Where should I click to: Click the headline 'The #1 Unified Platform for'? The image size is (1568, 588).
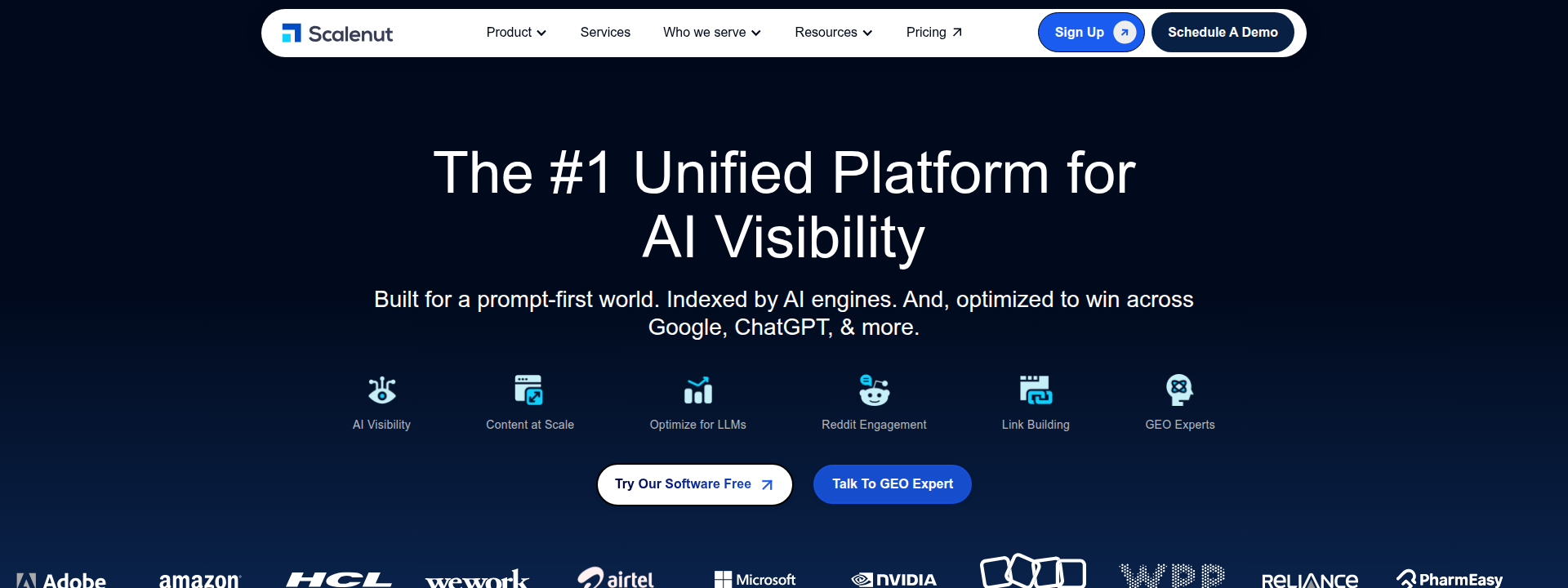click(x=784, y=173)
